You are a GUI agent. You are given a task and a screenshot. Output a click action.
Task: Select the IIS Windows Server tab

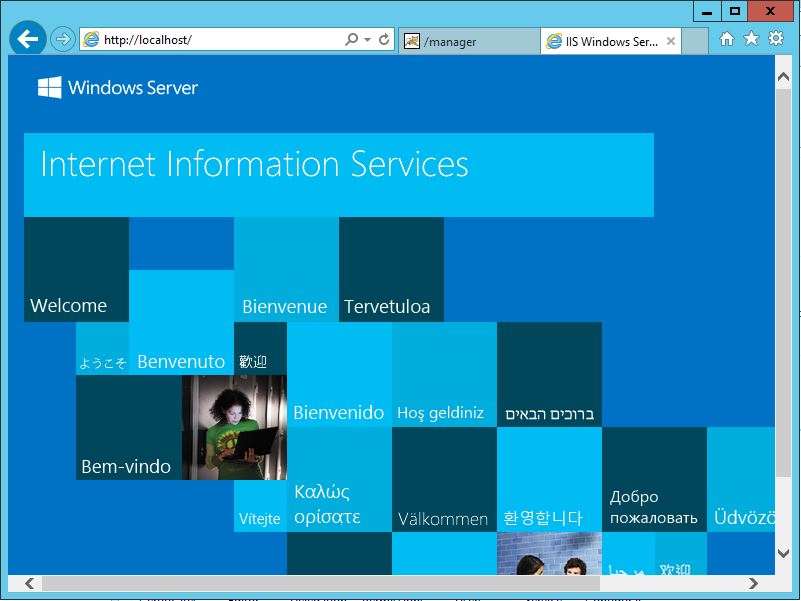point(610,41)
